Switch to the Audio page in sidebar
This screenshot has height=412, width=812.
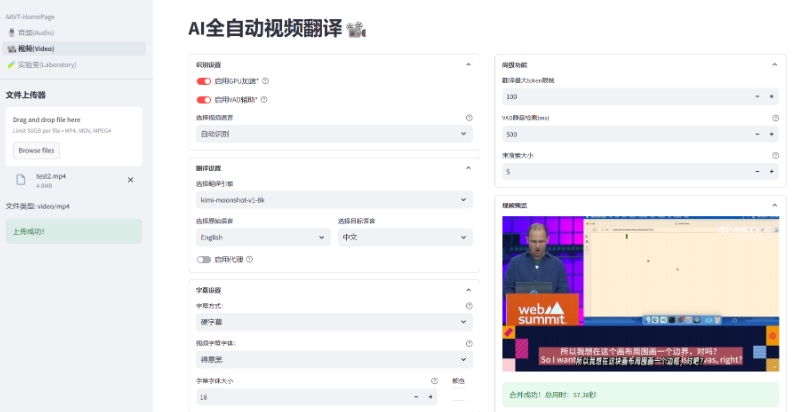click(36, 33)
